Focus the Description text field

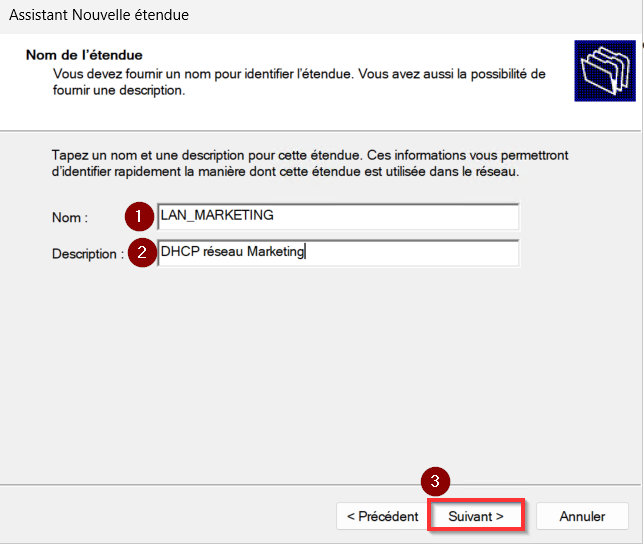tap(338, 252)
